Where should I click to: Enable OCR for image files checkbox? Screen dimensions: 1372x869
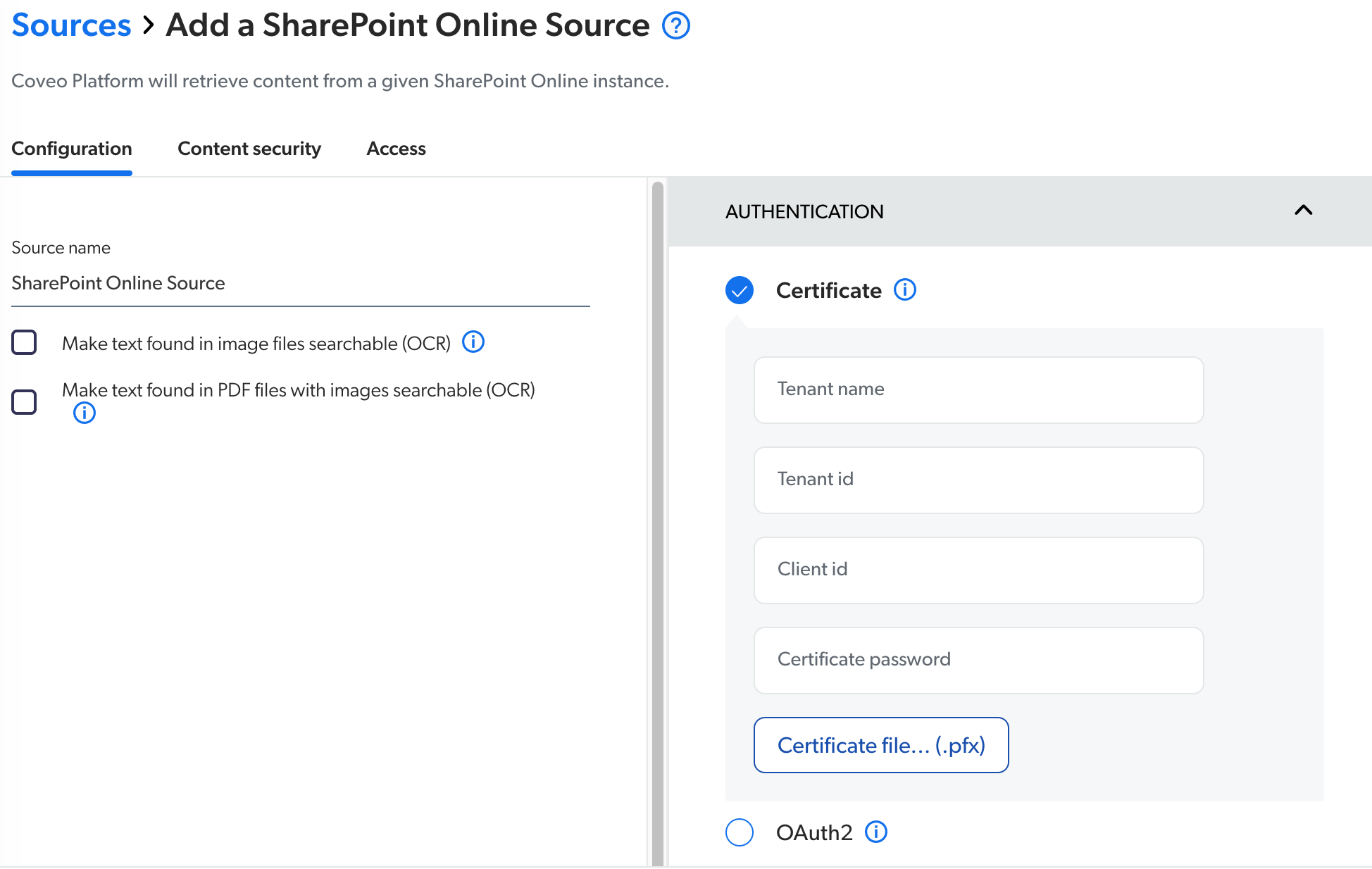click(25, 342)
